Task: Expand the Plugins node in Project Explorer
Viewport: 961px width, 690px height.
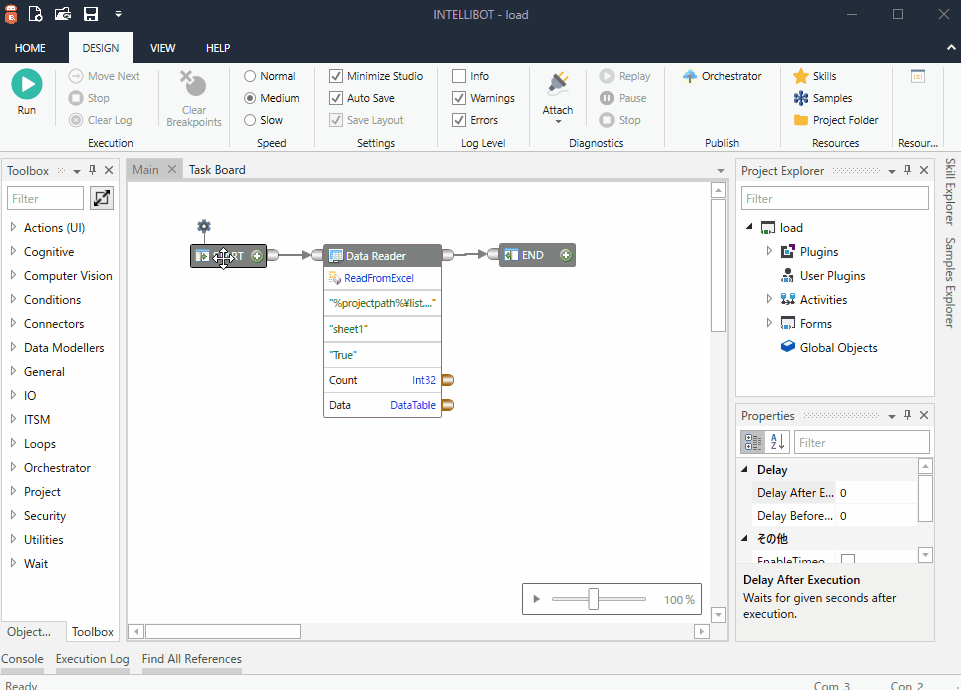Action: (x=769, y=252)
